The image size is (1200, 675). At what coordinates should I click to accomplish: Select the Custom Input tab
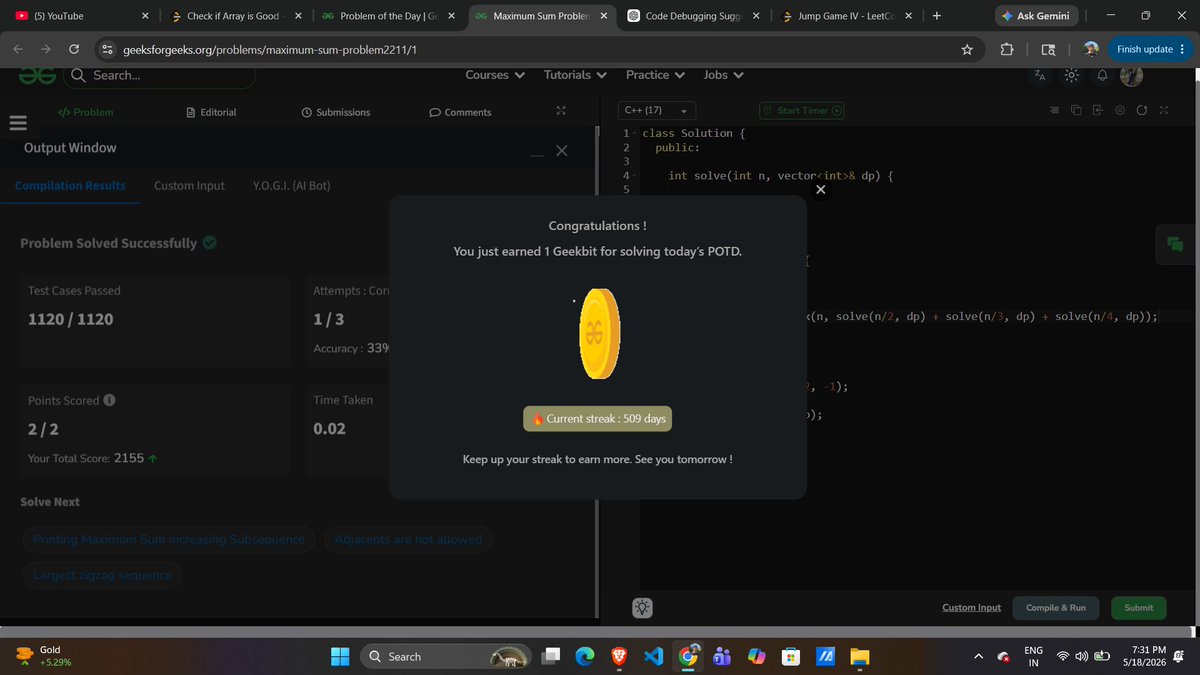pyautogui.click(x=189, y=185)
